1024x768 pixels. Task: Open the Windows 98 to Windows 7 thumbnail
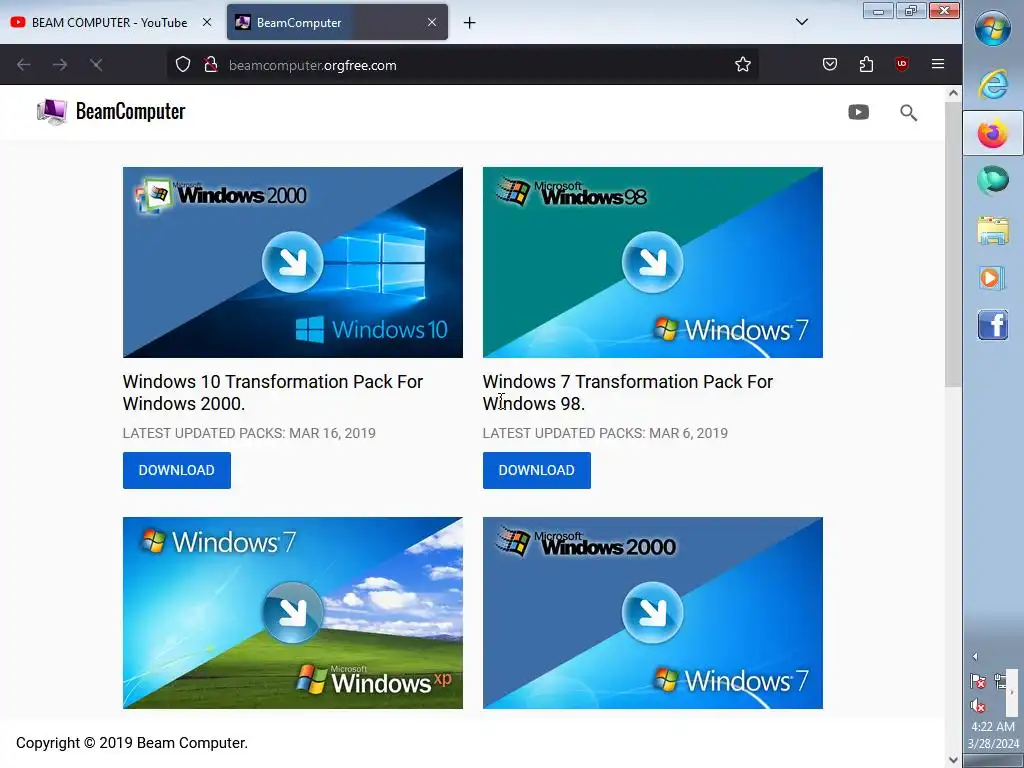point(652,263)
